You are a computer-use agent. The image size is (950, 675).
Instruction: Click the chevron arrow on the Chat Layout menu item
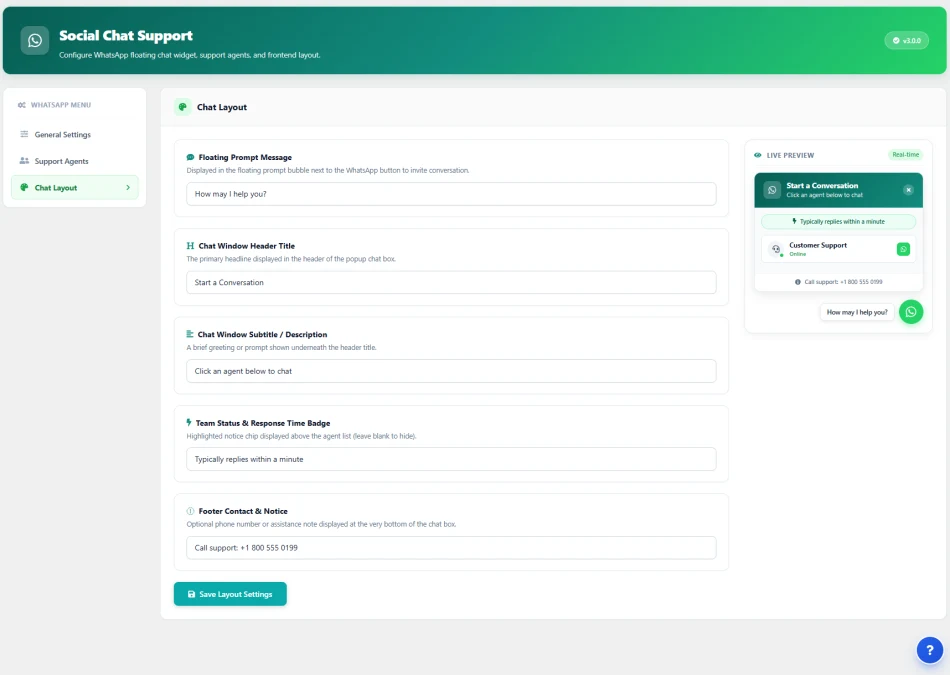(x=128, y=188)
